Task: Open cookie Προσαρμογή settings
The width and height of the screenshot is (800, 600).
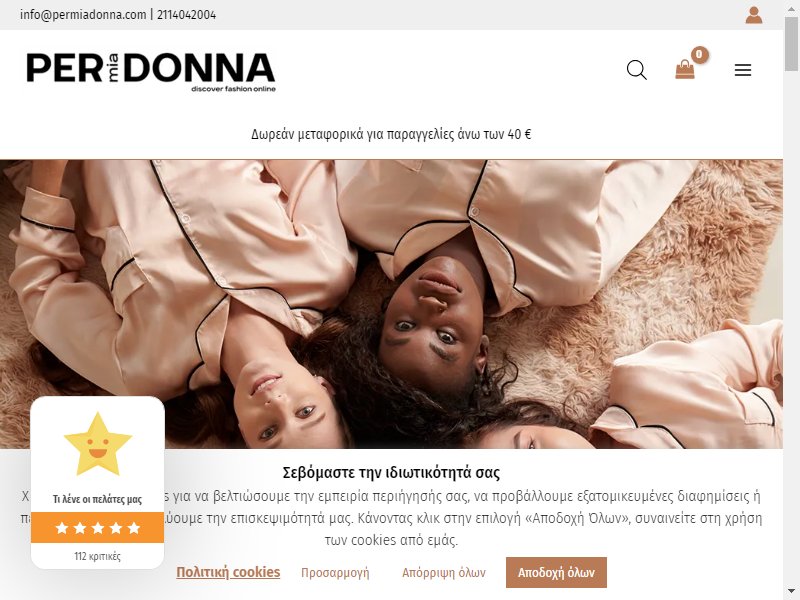Action: (x=335, y=572)
